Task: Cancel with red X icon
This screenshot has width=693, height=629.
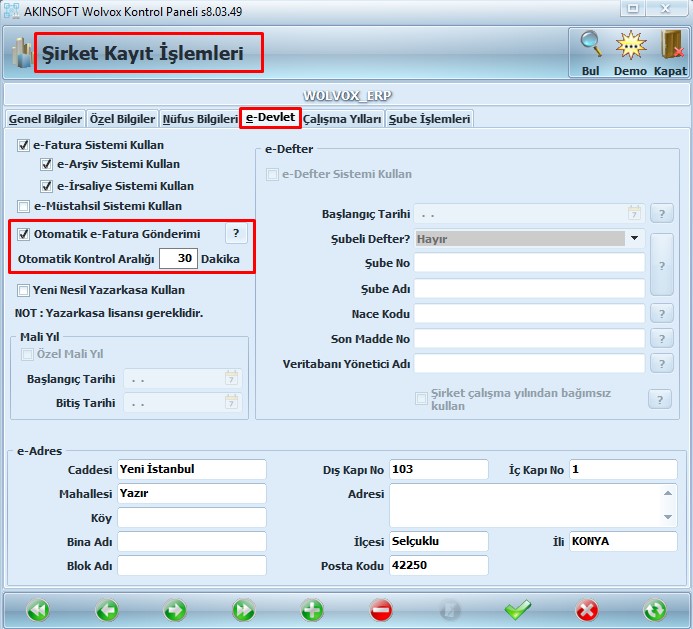Action: click(586, 610)
